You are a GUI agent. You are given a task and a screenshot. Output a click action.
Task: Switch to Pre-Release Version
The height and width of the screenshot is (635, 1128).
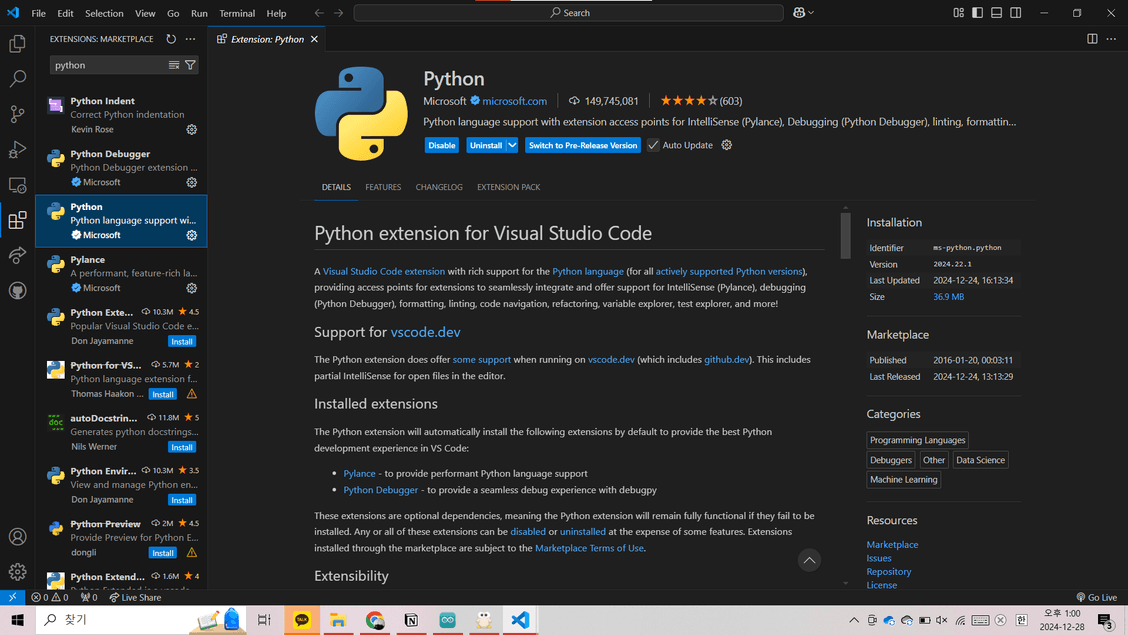tap(583, 145)
